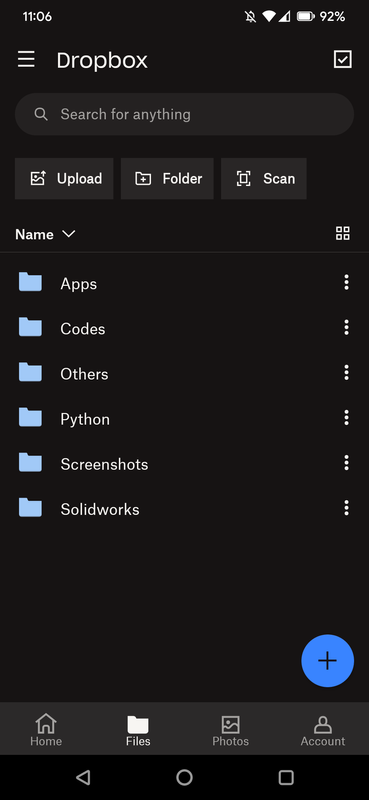Open the Codes folder icon
The image size is (369, 800).
pos(30,327)
